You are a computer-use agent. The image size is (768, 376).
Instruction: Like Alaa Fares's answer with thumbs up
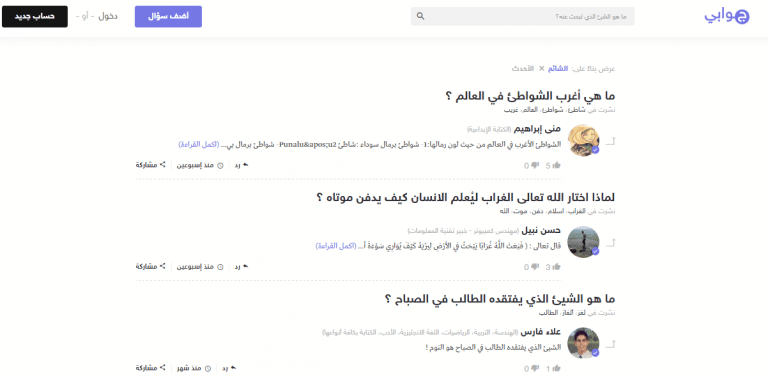coord(556,368)
